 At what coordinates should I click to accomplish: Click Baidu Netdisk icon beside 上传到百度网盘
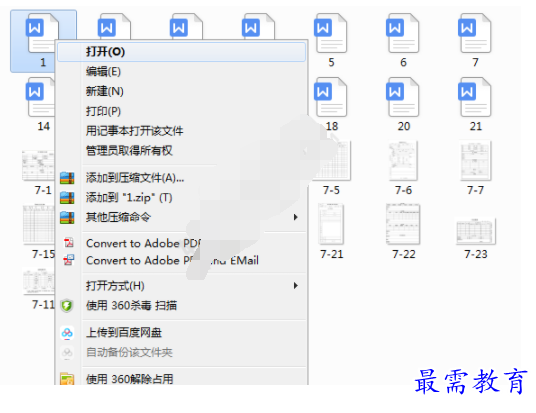click(x=67, y=333)
